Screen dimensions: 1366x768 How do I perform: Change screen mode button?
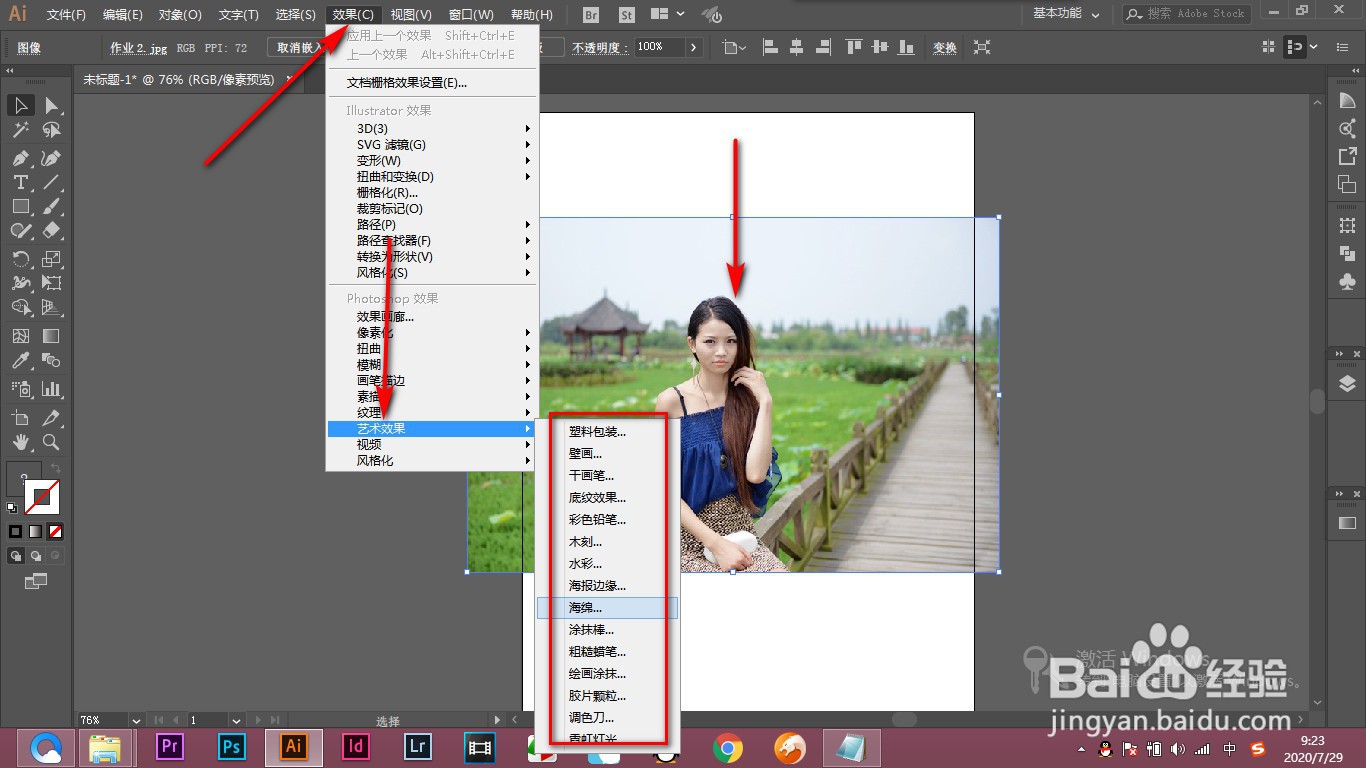(x=35, y=580)
